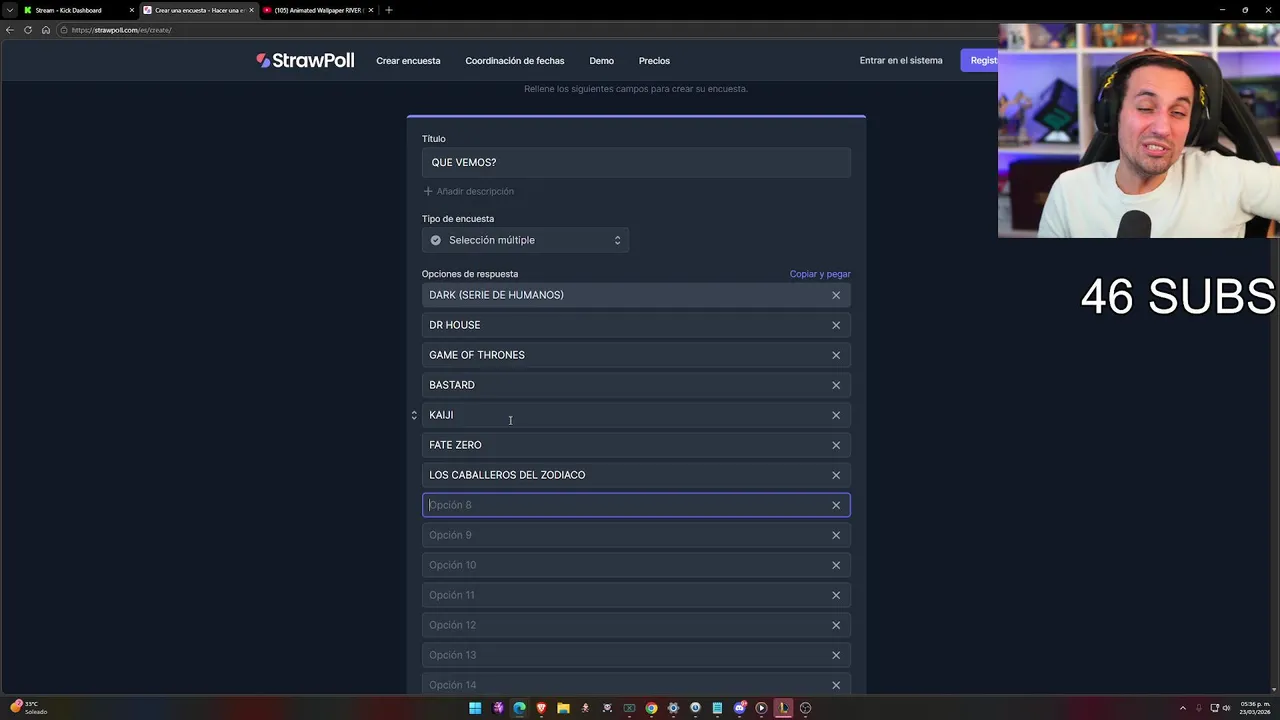1280x720 pixels.
Task: Click the X on Opción 9
Action: (836, 535)
